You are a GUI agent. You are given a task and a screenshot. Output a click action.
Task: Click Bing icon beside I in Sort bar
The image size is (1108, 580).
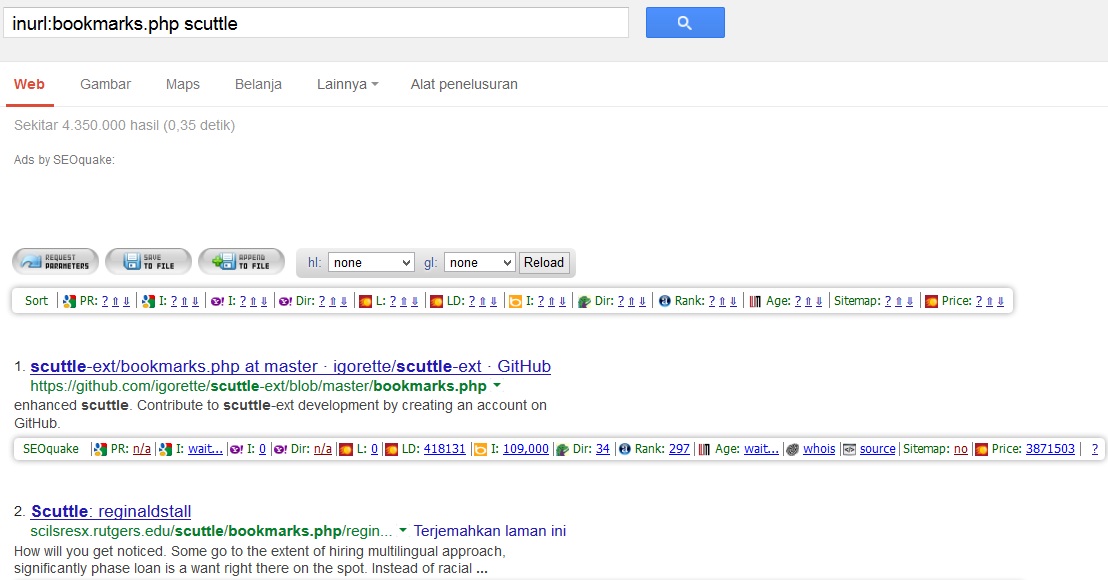point(516,301)
